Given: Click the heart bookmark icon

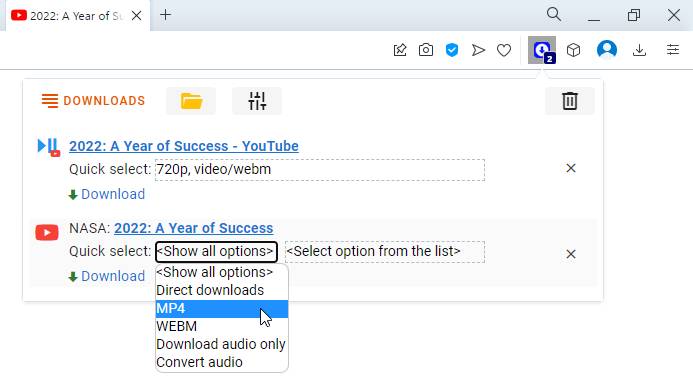Looking at the screenshot, I should point(504,50).
